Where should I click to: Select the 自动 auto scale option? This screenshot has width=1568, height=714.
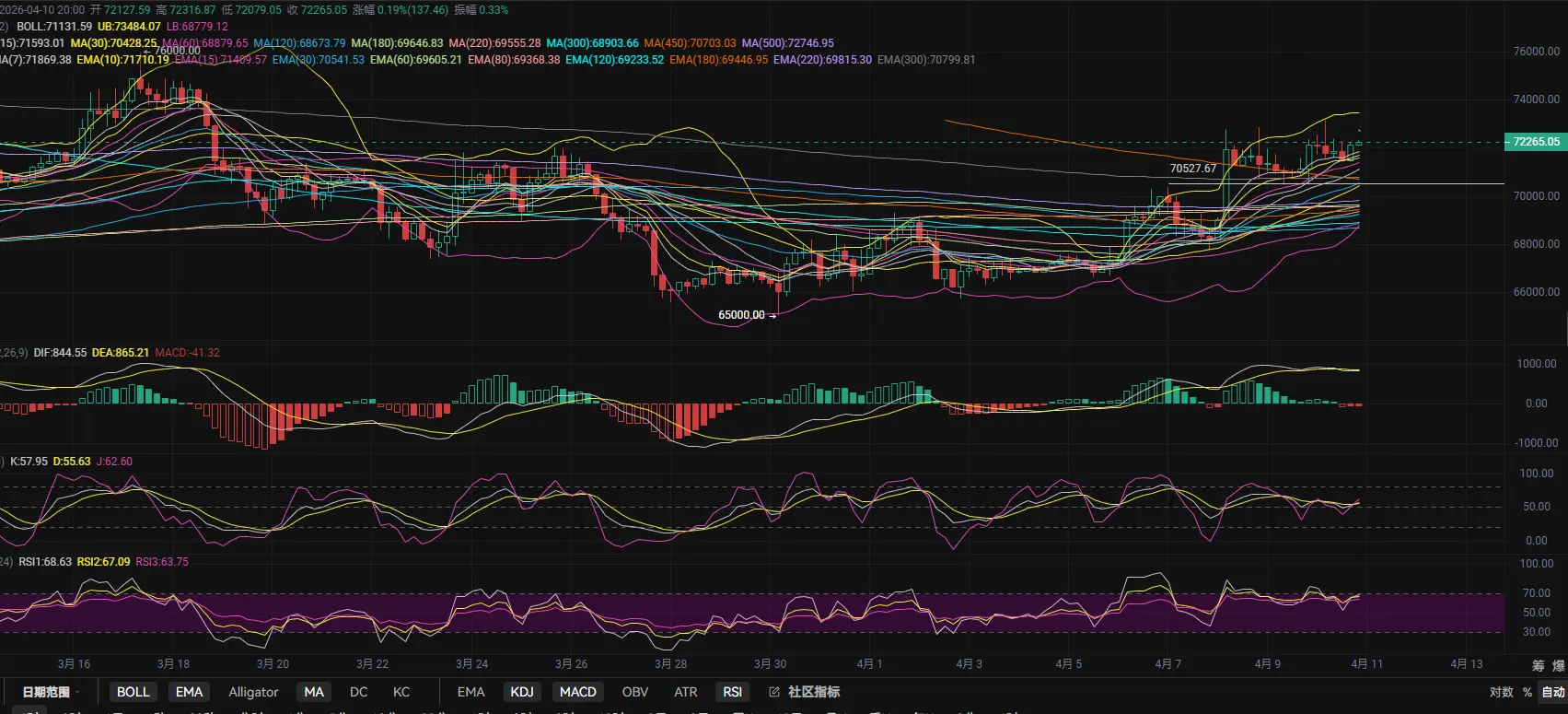tap(1553, 692)
